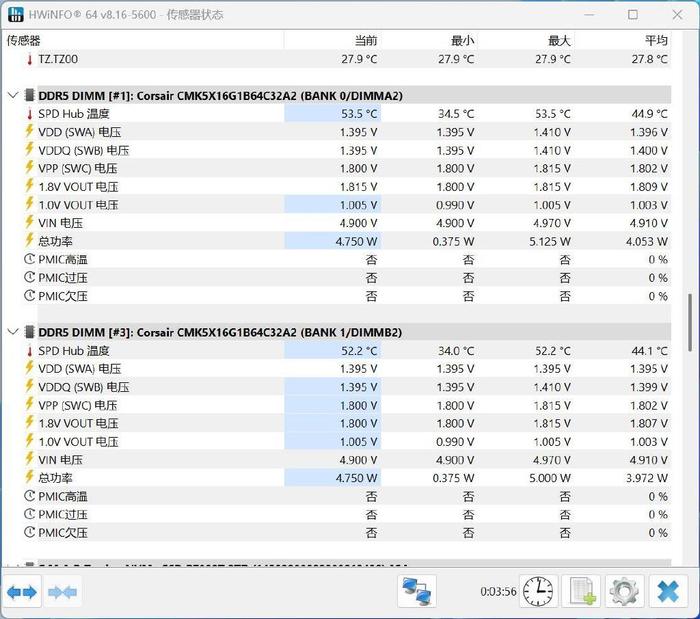Click DIMM #3 current value 52.2 °C

(x=359, y=351)
